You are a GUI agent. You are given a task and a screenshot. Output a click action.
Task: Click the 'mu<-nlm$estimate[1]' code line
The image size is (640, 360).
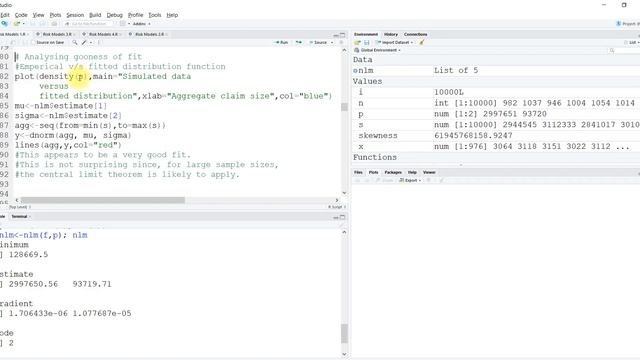point(61,106)
